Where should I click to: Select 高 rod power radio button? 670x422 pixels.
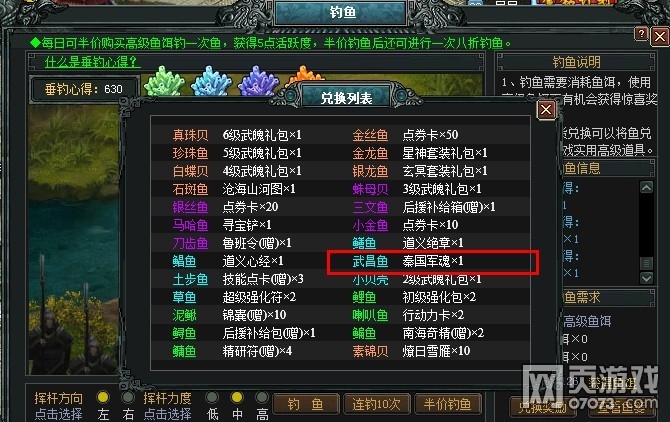(262, 397)
